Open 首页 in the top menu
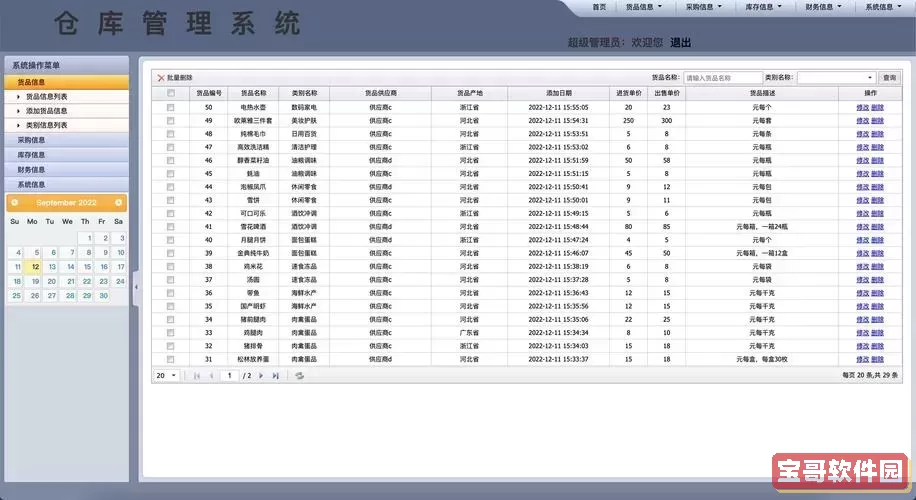This screenshot has width=916, height=500. 599,7
